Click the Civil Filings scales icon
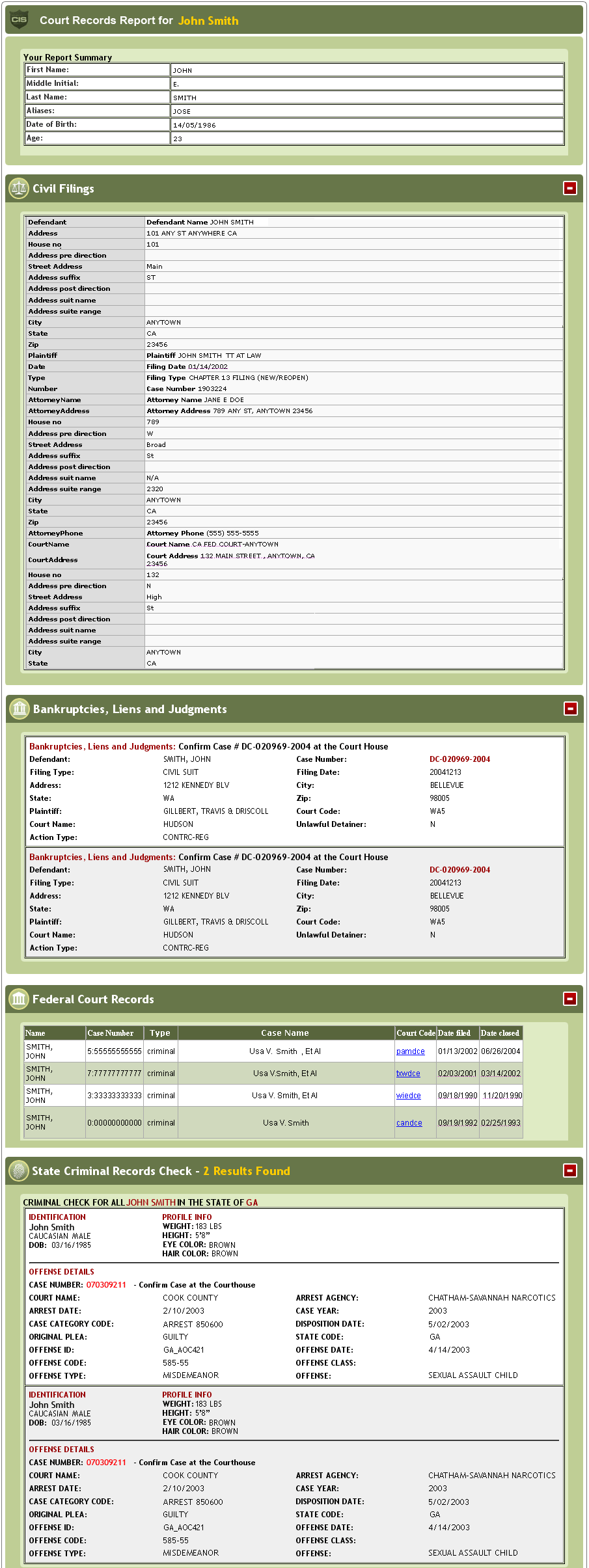 (19, 189)
